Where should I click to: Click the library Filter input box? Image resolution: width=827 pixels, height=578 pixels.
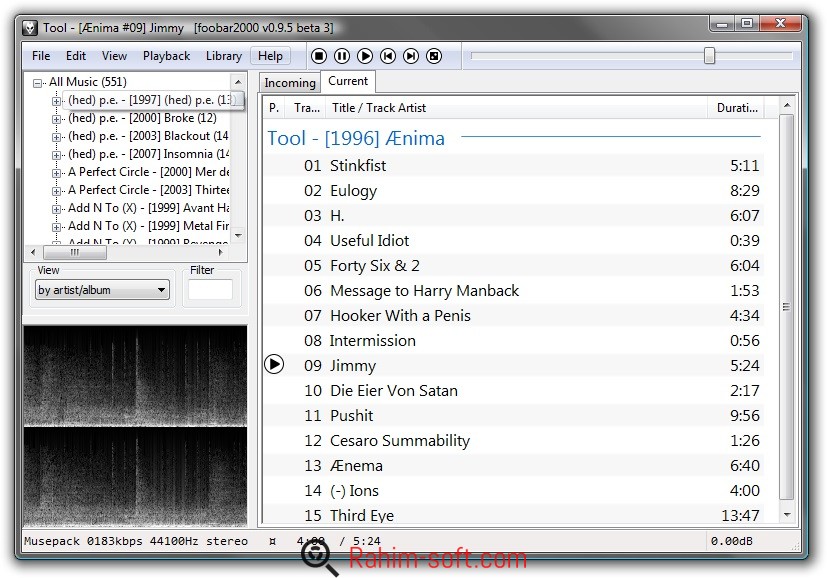210,290
